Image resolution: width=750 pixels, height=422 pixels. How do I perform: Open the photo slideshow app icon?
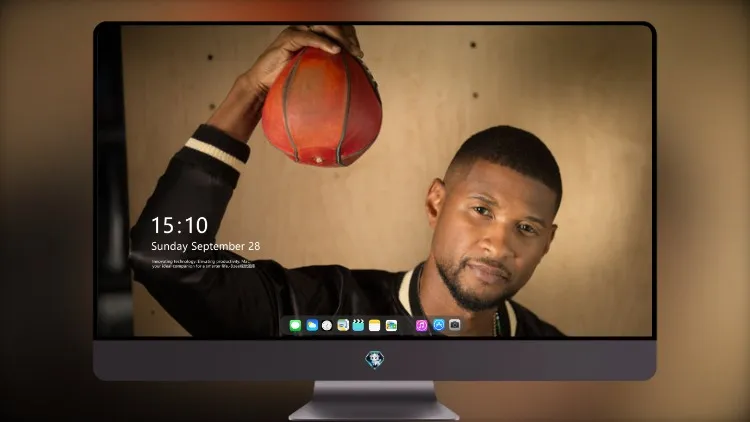click(x=391, y=325)
